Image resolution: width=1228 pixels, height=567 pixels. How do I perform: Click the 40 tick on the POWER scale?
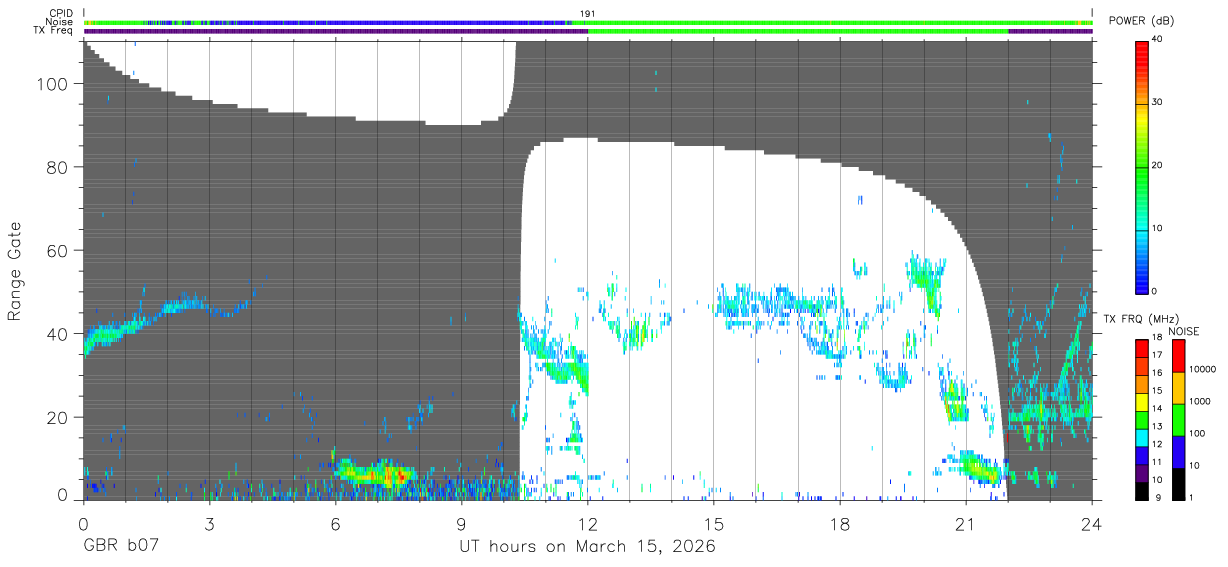(1157, 39)
